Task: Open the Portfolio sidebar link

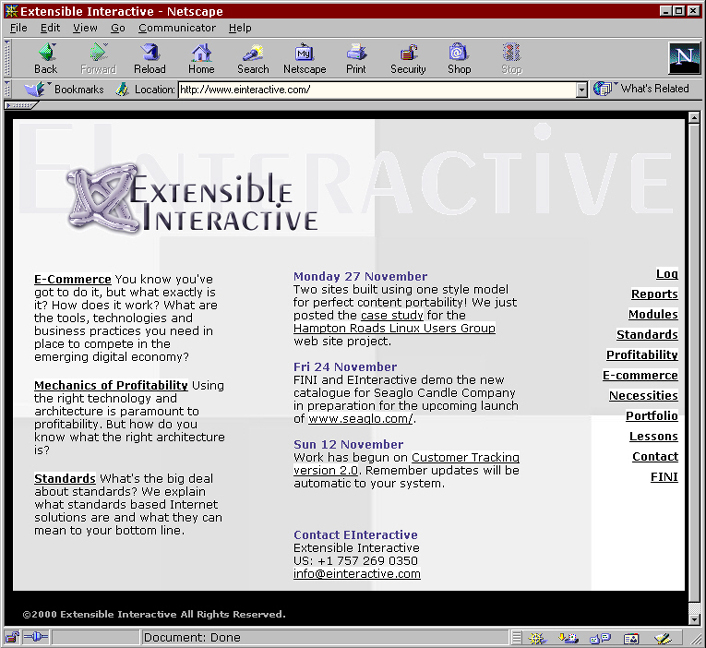Action: [x=652, y=416]
